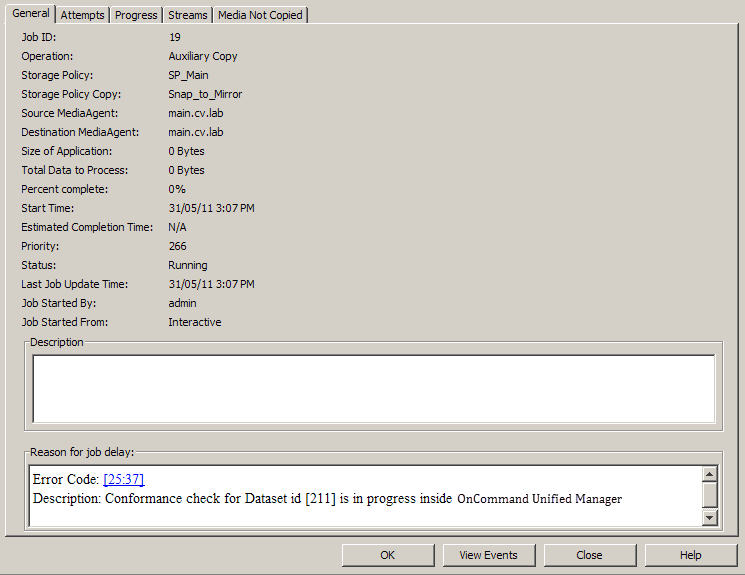Screen dimensions: 745x575
Task: Click inside the empty Description text box
Action: point(373,388)
